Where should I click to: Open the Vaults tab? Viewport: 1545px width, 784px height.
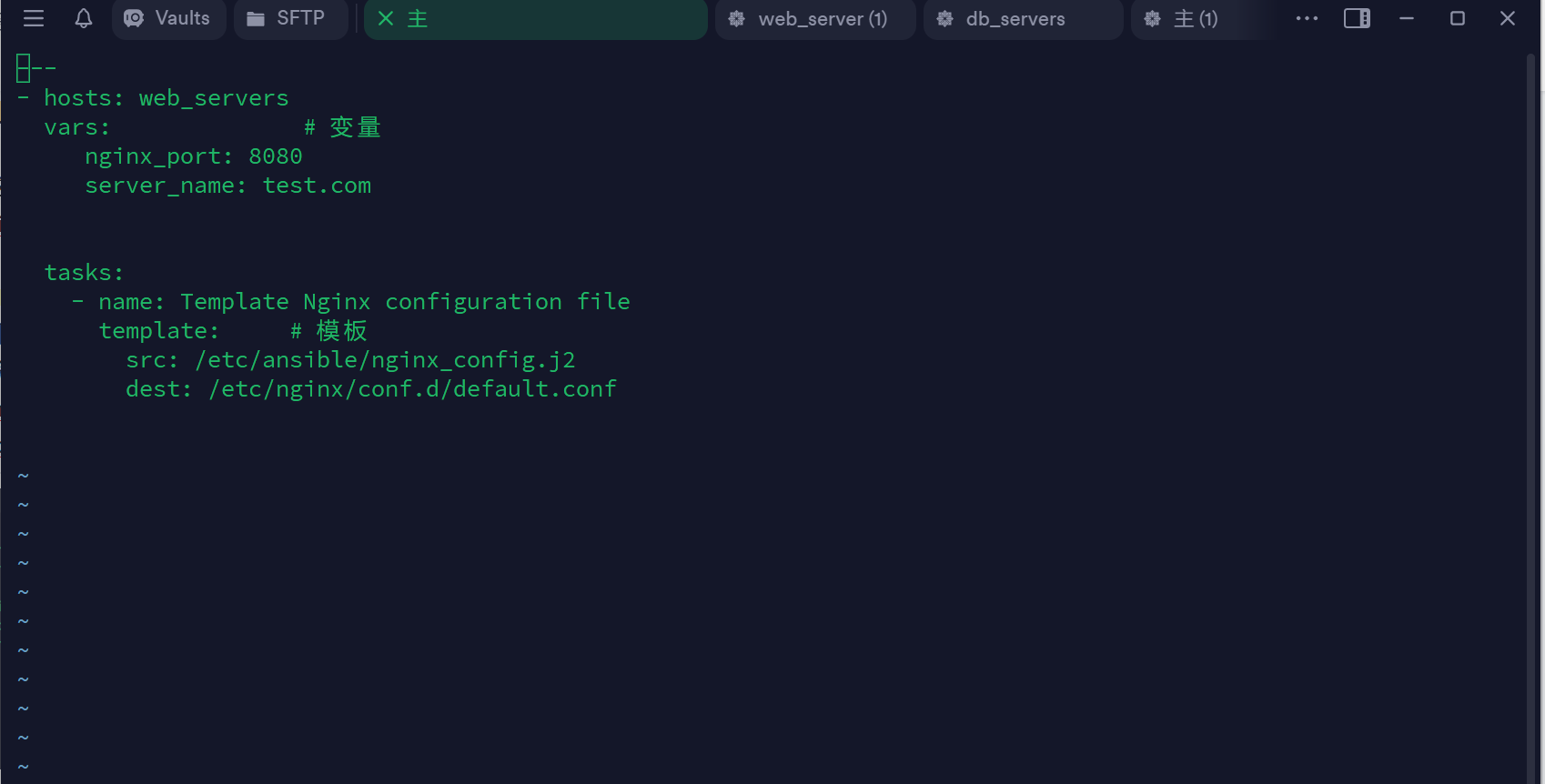click(169, 18)
